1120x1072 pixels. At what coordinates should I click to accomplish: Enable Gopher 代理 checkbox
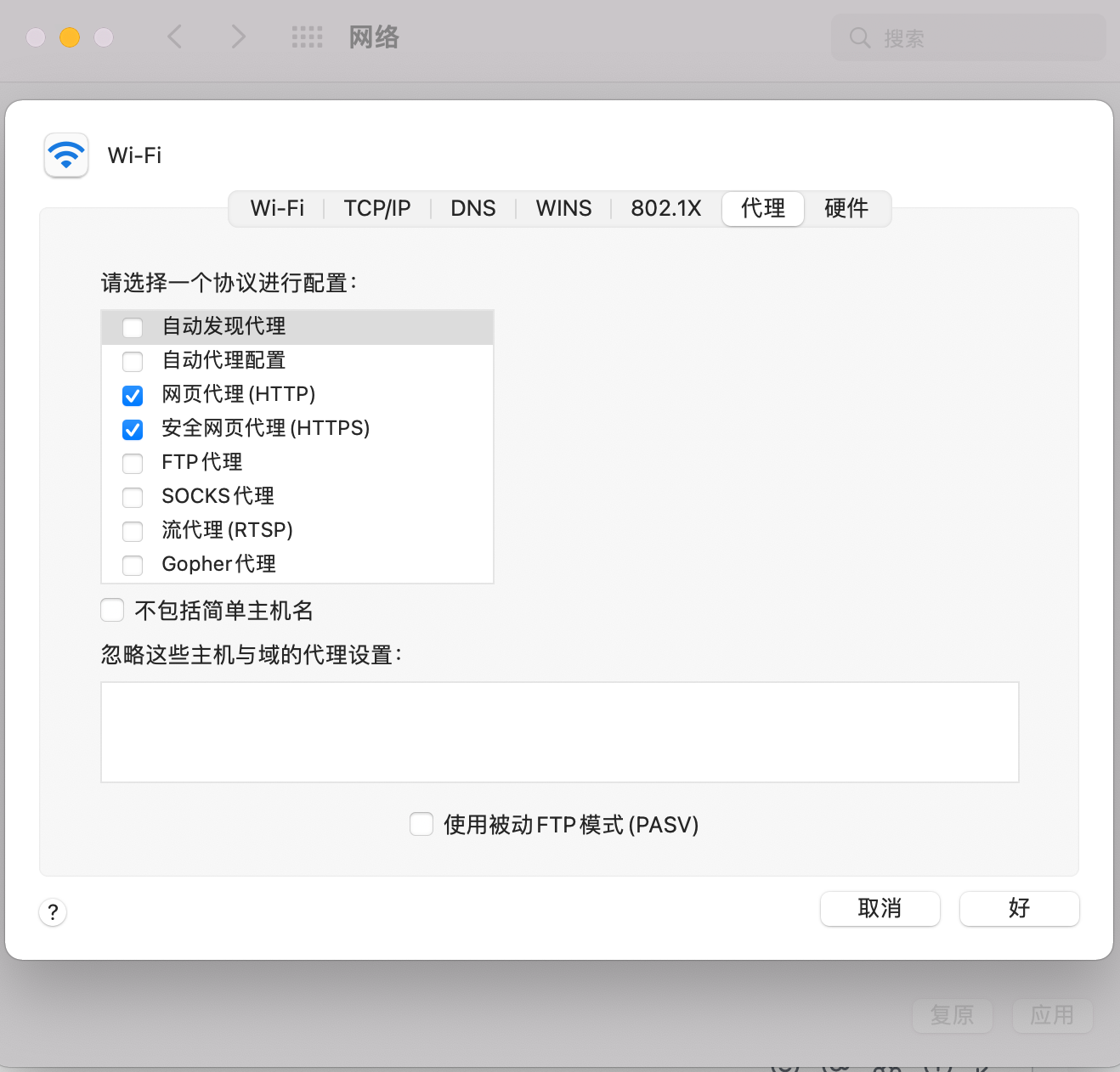click(133, 566)
